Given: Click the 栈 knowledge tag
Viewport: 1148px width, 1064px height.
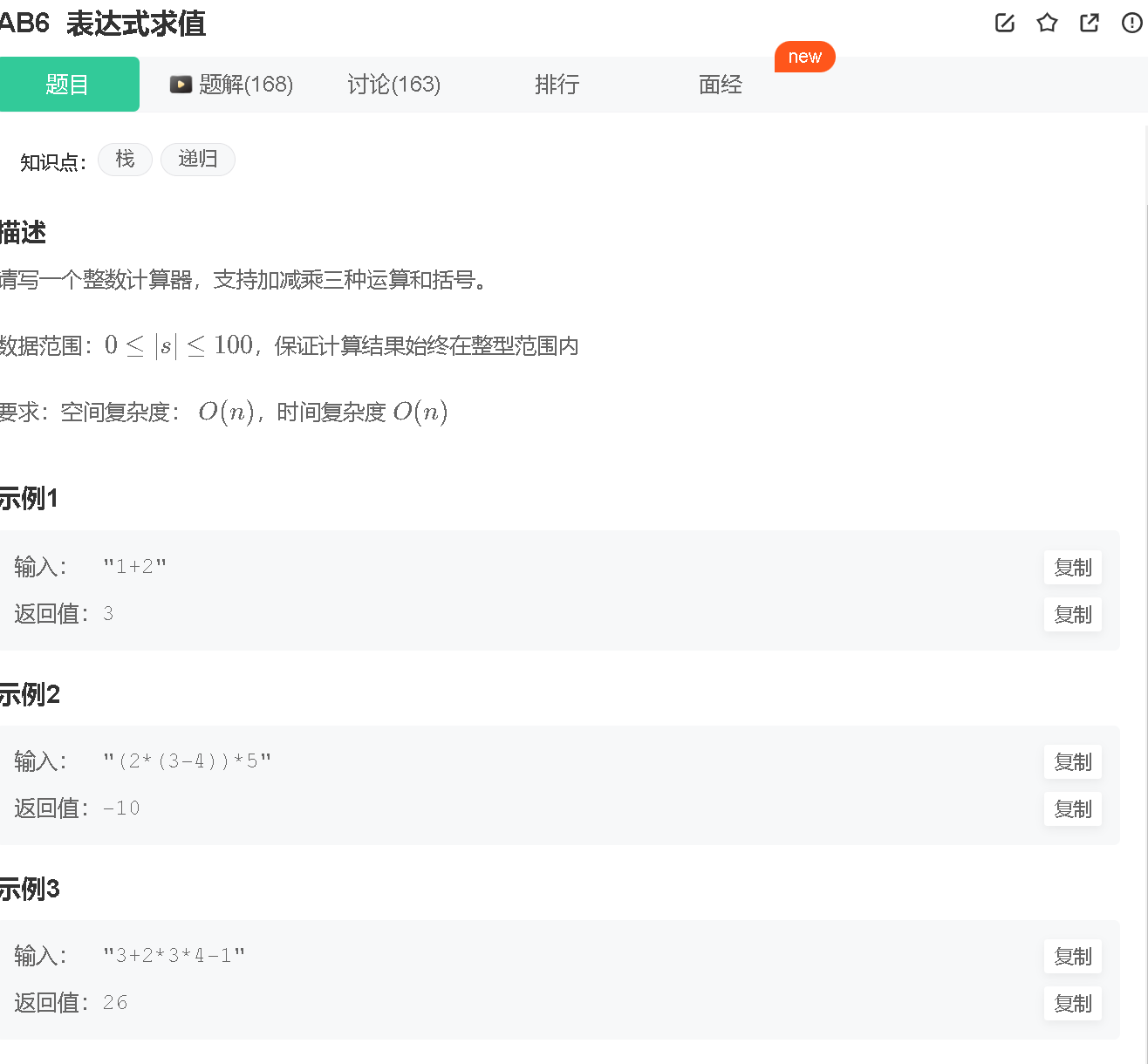Looking at the screenshot, I should click(125, 160).
